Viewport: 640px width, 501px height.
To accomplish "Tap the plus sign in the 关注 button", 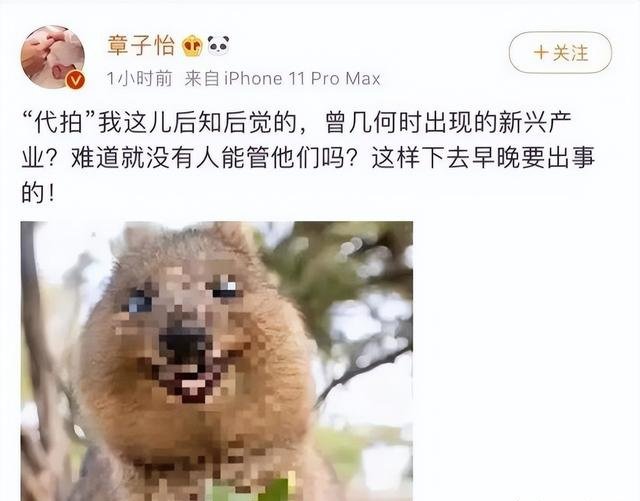I will point(541,53).
